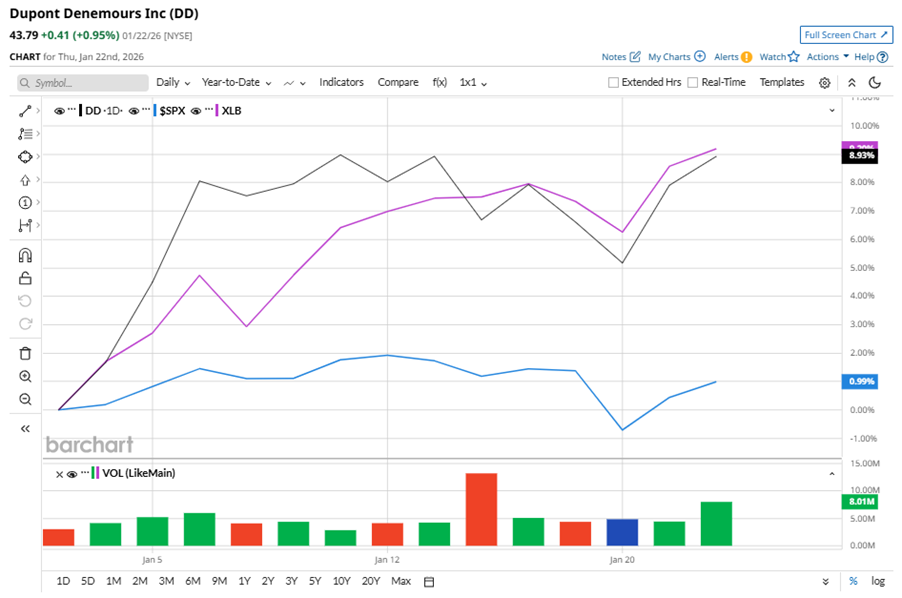Open the XLB series options dots
This screenshot has width=902, height=598.
point(208,110)
